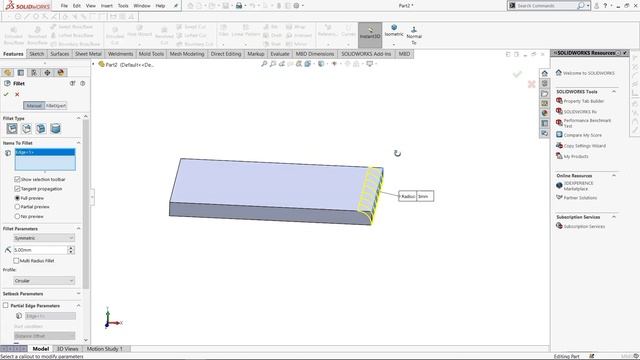640x360 pixels.
Task: Toggle Show selection toolbar checkbox
Action: (17, 179)
